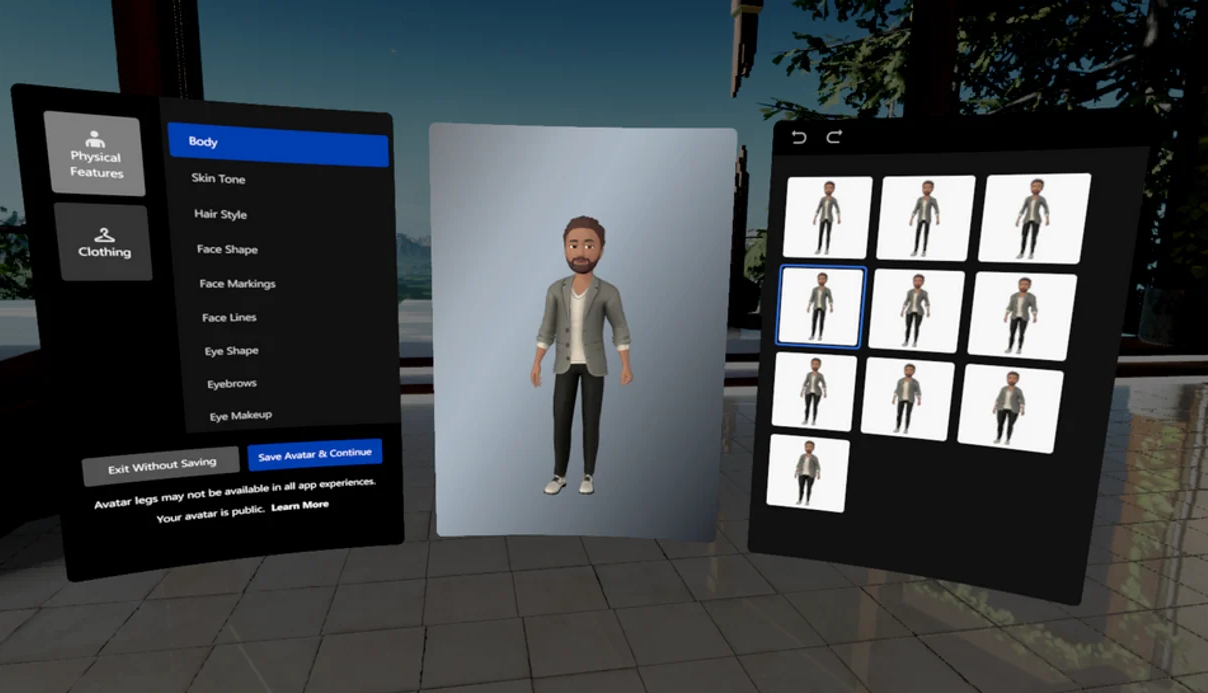Click the undo arrow icon
The image size is (1208, 693).
pyautogui.click(x=799, y=137)
